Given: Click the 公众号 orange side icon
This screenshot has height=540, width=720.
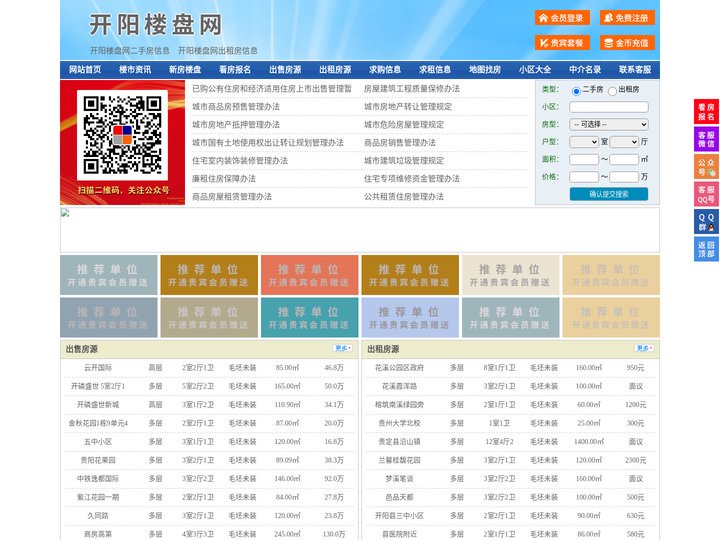Looking at the screenshot, I should [x=706, y=167].
